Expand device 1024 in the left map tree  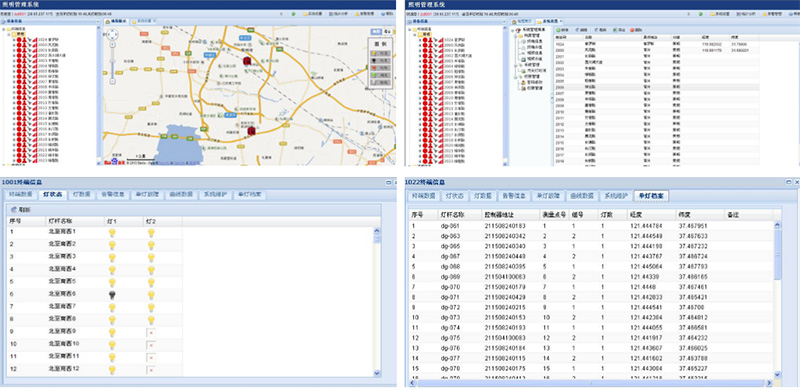point(14,39)
